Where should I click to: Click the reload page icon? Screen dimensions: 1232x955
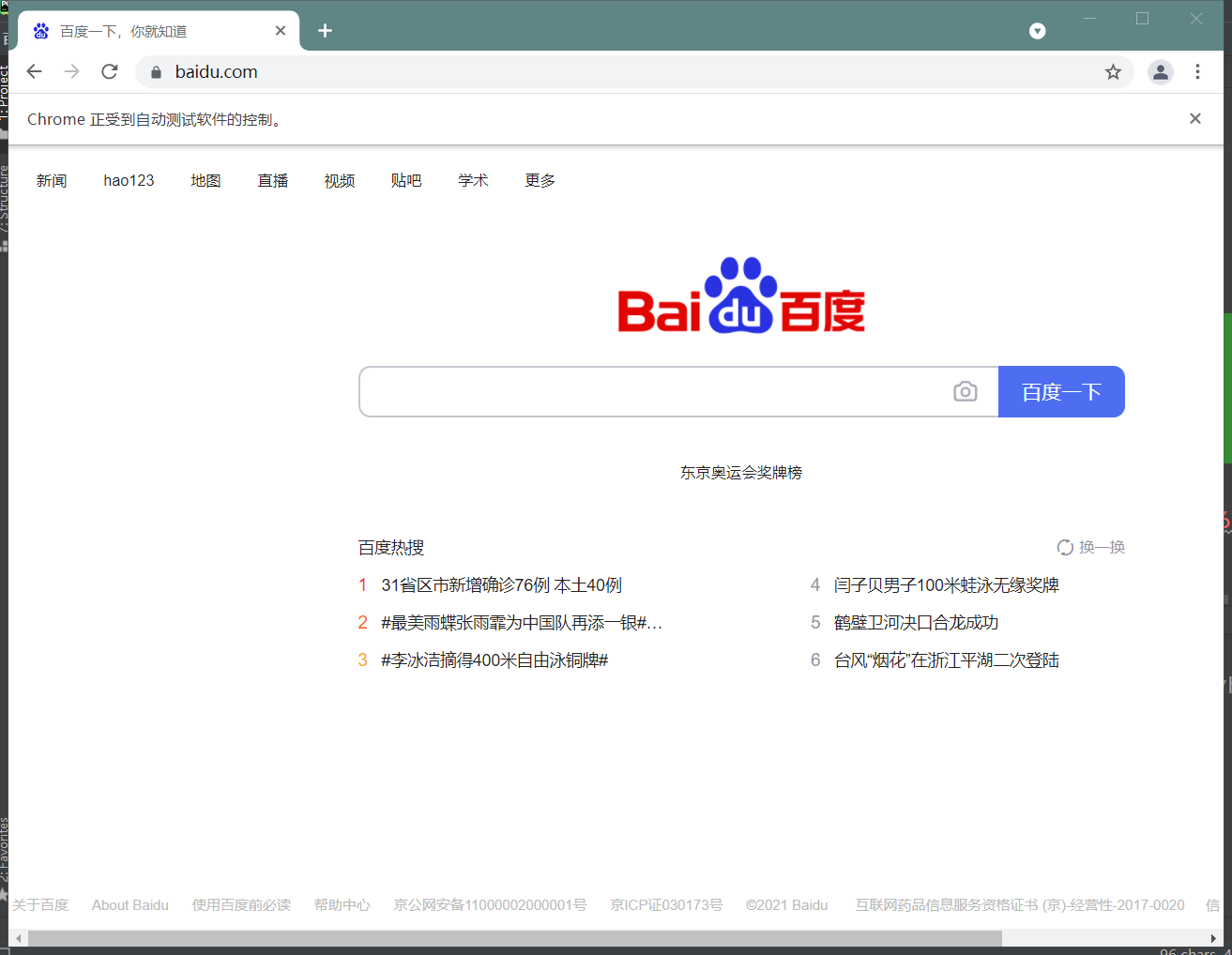tap(109, 71)
